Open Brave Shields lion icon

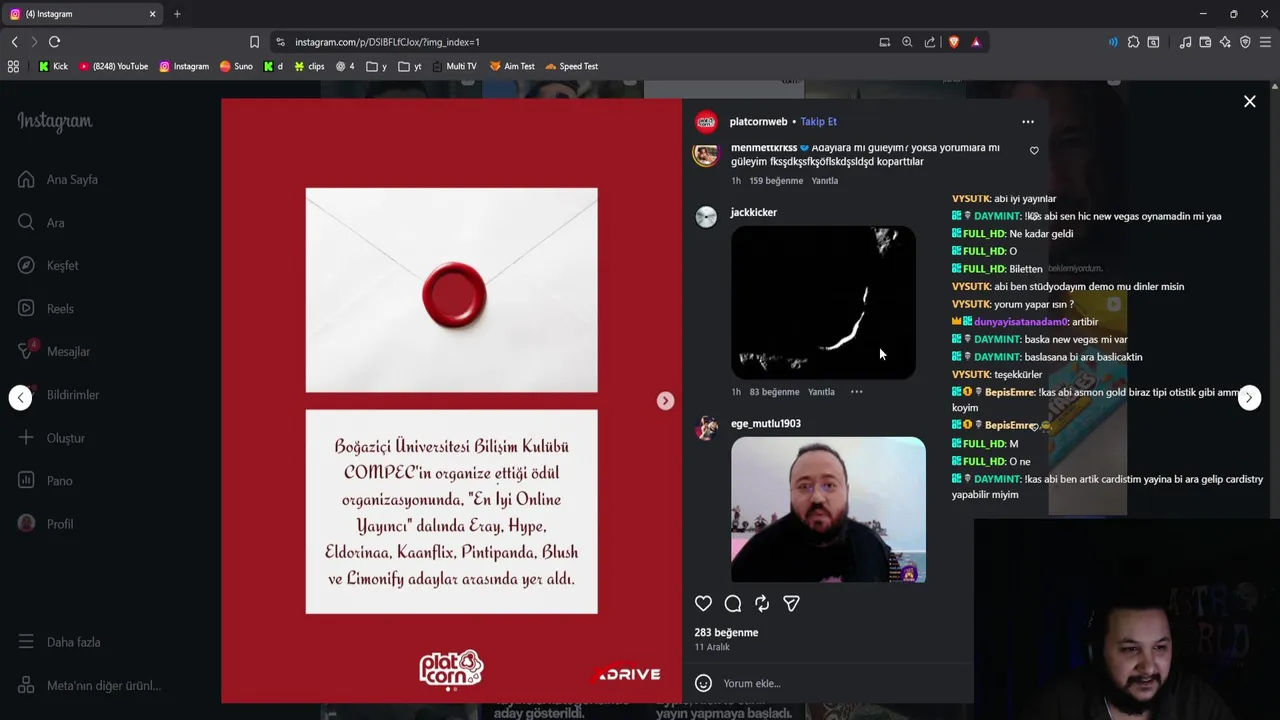(953, 42)
